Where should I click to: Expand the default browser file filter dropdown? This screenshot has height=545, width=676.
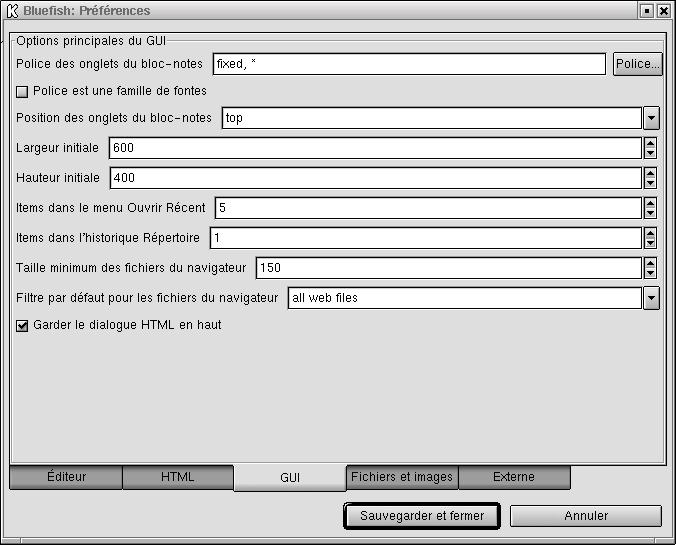(651, 298)
